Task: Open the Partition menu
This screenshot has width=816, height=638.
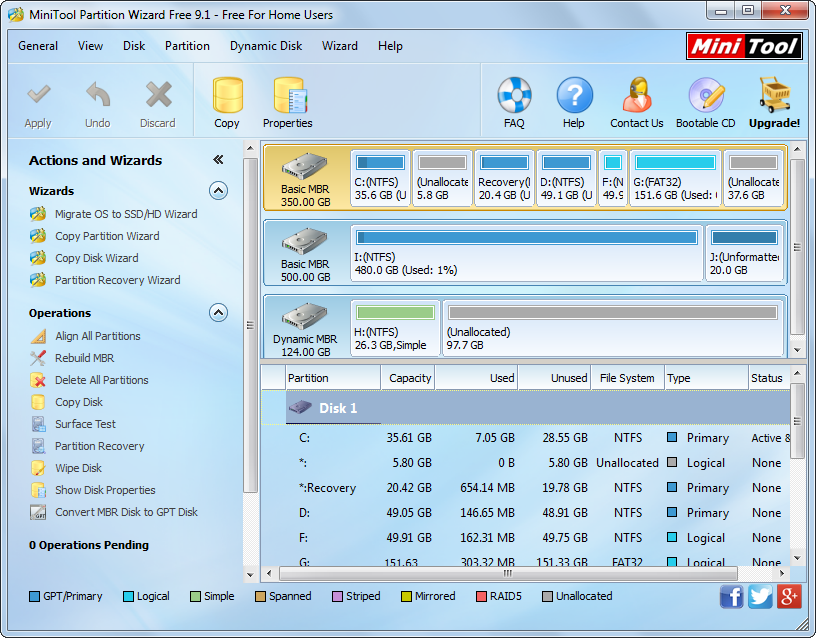Action: click(187, 46)
